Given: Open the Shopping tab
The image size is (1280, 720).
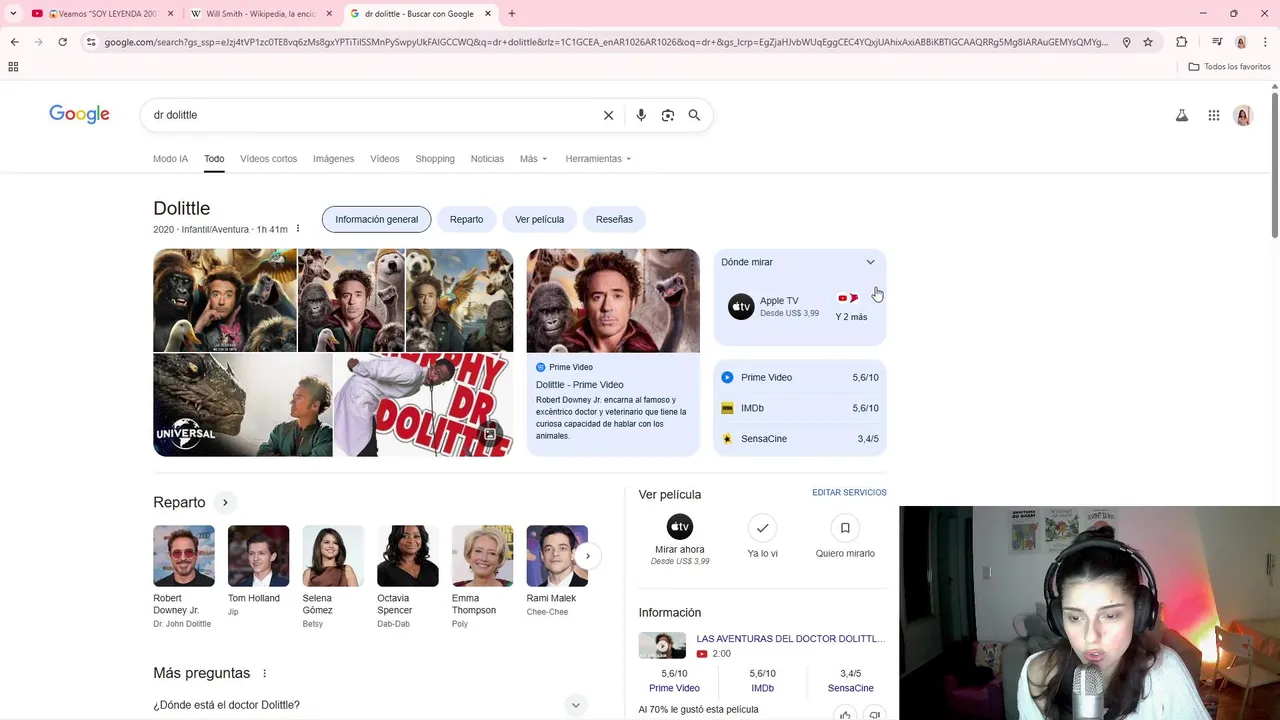Looking at the screenshot, I should point(435,159).
